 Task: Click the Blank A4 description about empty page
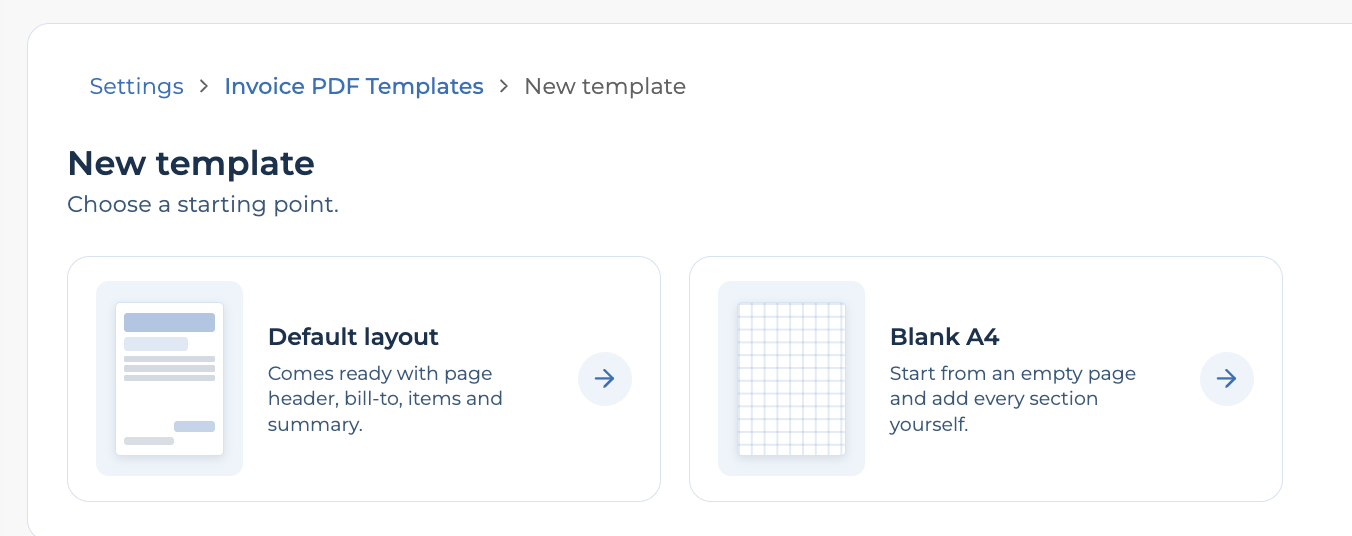1013,399
